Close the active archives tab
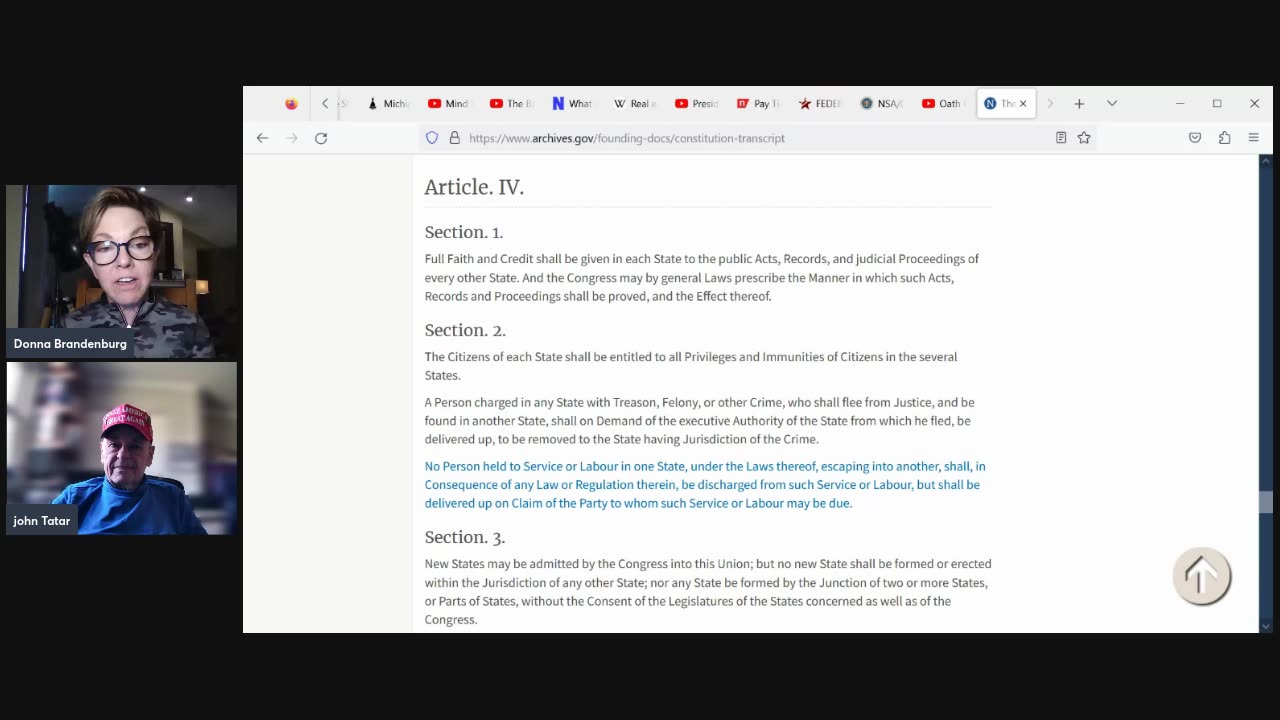 (1023, 103)
